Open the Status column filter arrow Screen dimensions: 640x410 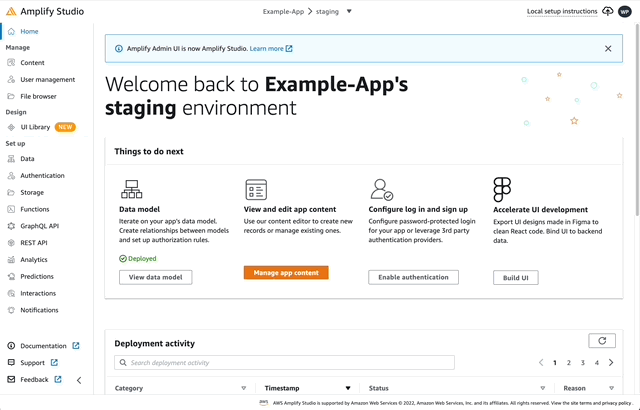click(543, 388)
